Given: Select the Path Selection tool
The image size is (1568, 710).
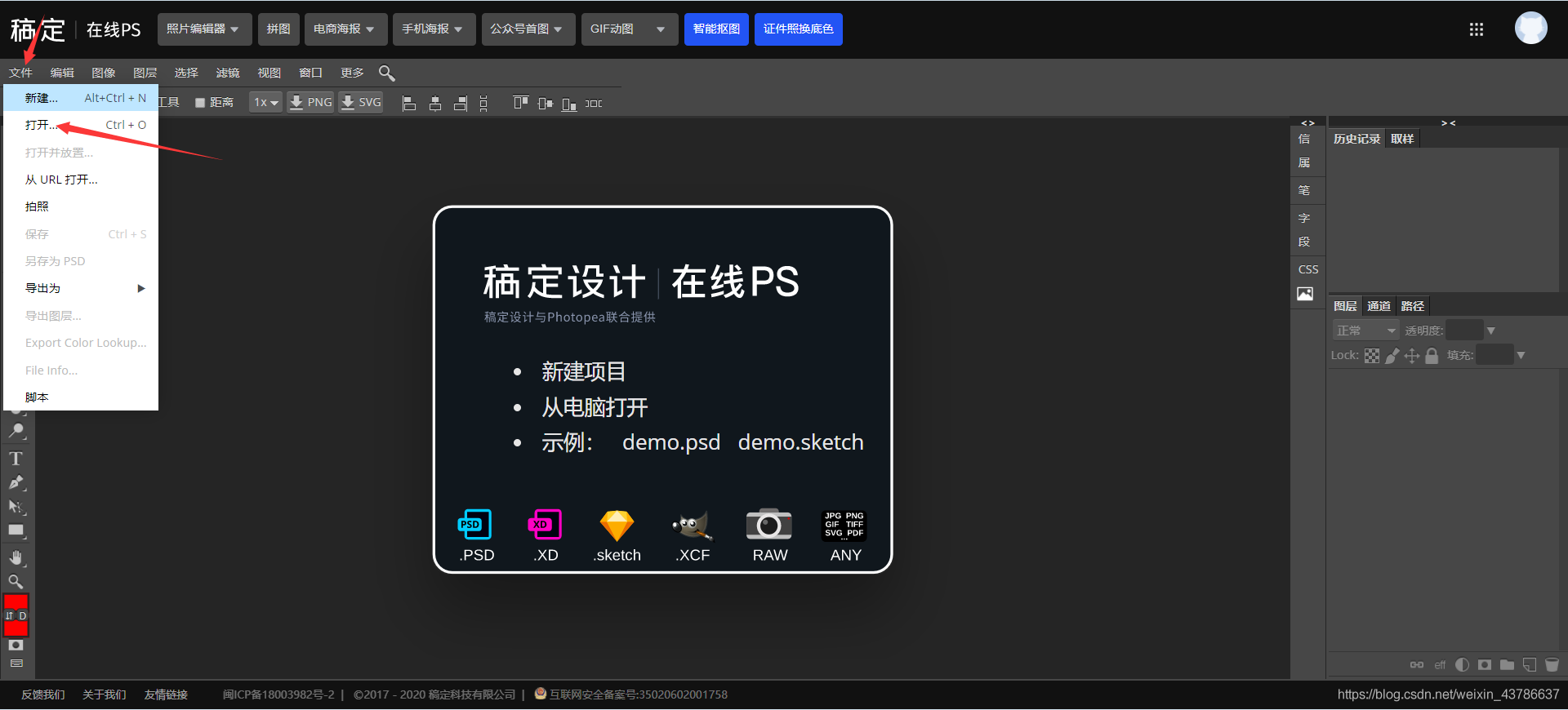Looking at the screenshot, I should (16, 507).
